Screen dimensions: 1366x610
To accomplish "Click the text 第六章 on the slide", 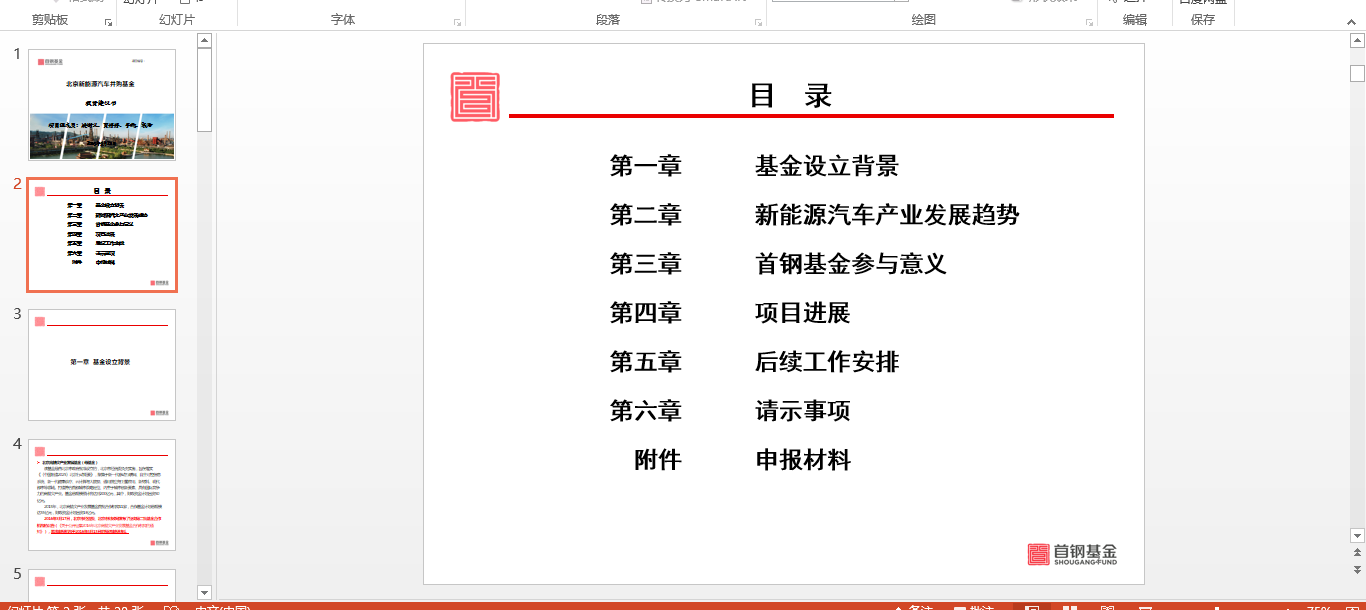I will [646, 411].
